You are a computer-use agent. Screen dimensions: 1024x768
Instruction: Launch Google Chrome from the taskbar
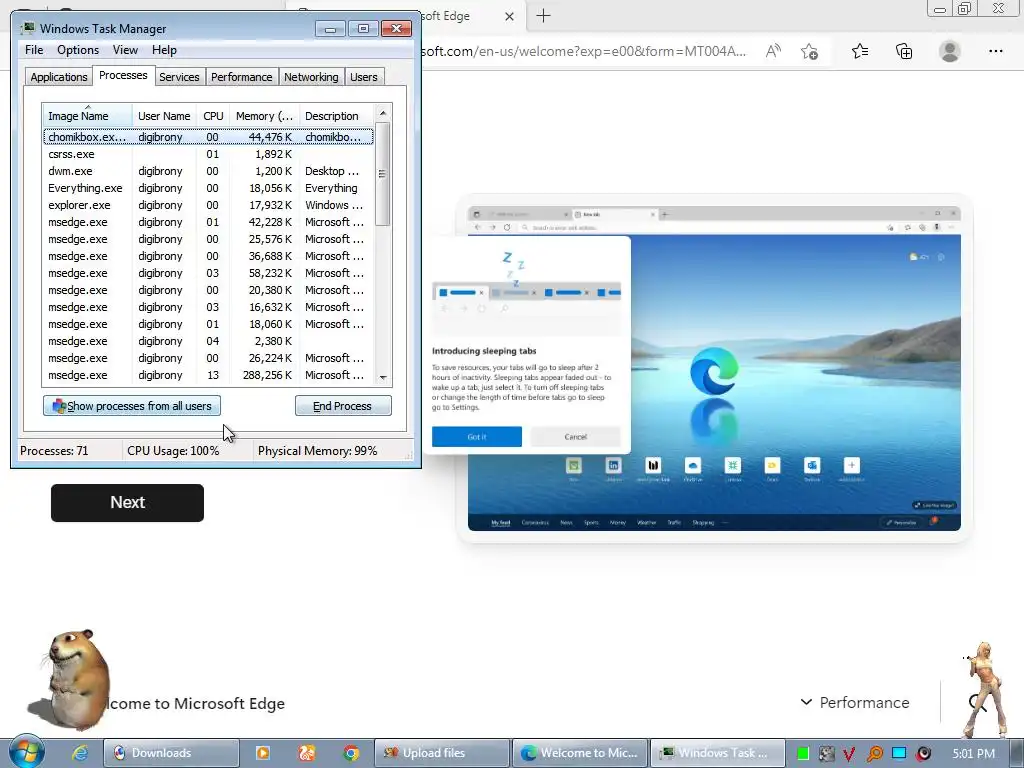(351, 753)
